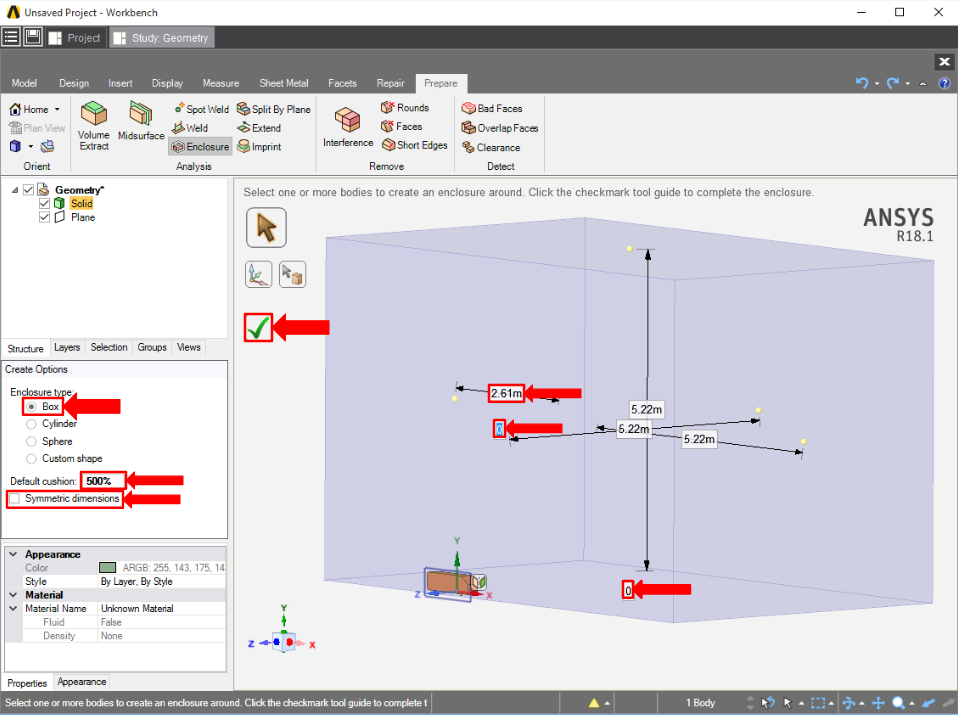
Task: Click the Rounds remove tool
Action: point(405,108)
